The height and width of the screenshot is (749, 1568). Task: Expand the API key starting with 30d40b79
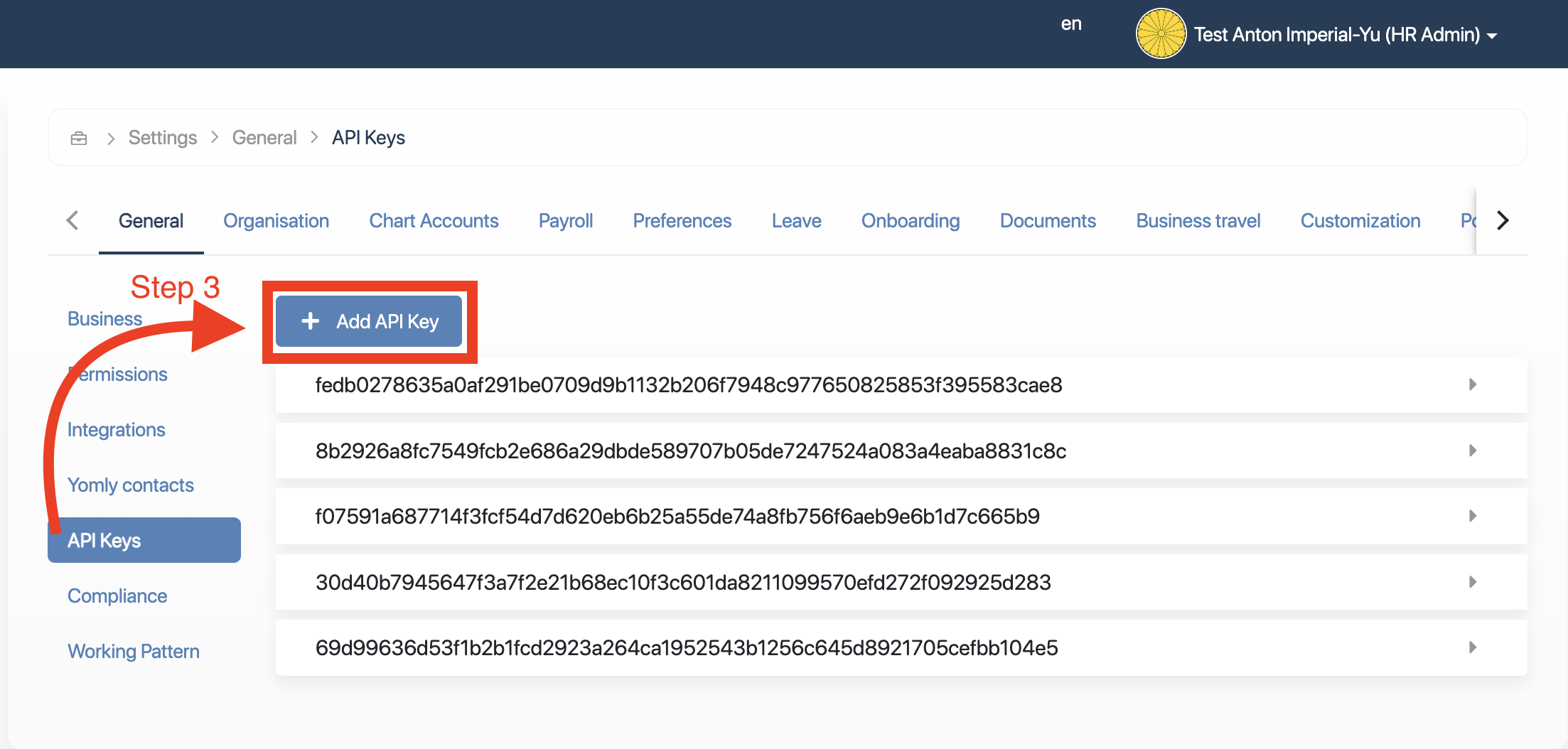click(x=1472, y=582)
